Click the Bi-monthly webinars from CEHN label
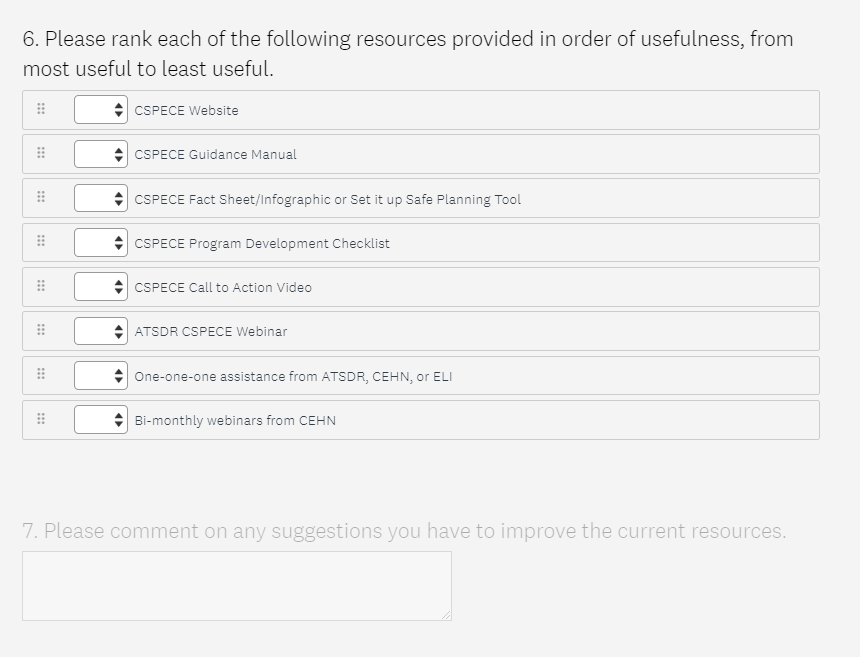Screen dimensions: 860x657 (x=235, y=421)
